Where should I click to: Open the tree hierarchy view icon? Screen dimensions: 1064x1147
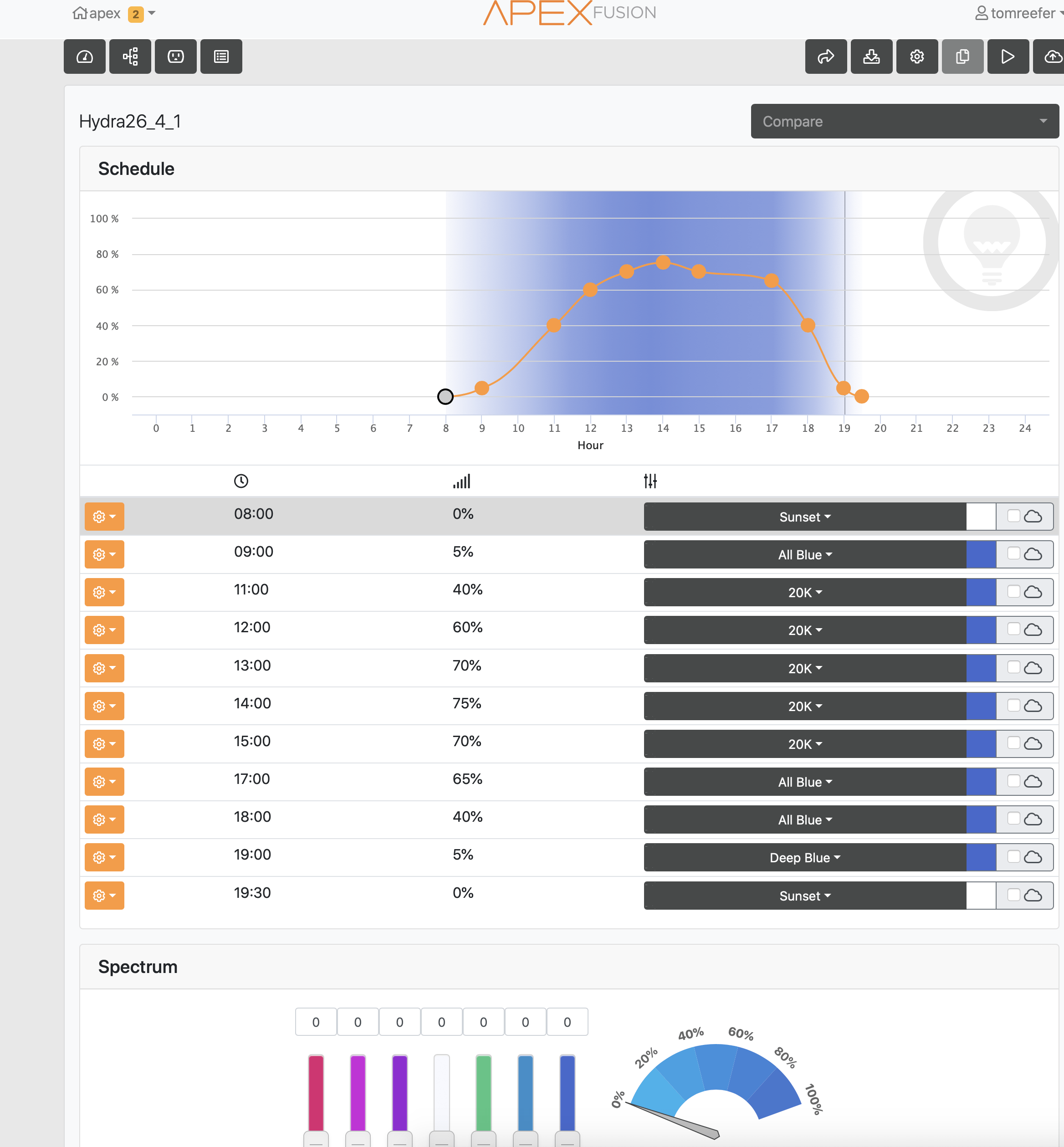coord(130,56)
